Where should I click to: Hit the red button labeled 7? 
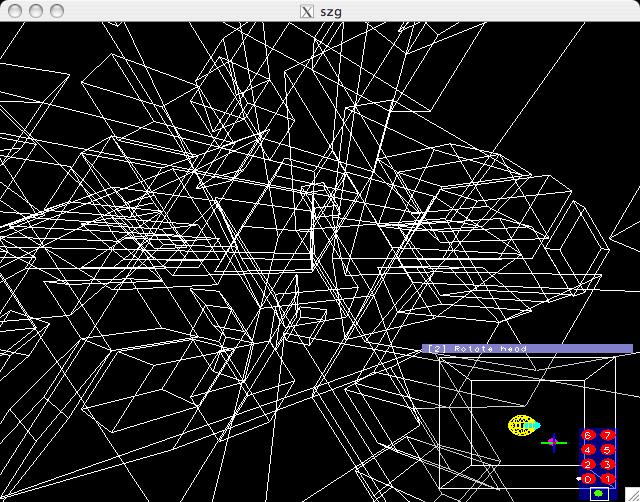pyautogui.click(x=607, y=435)
